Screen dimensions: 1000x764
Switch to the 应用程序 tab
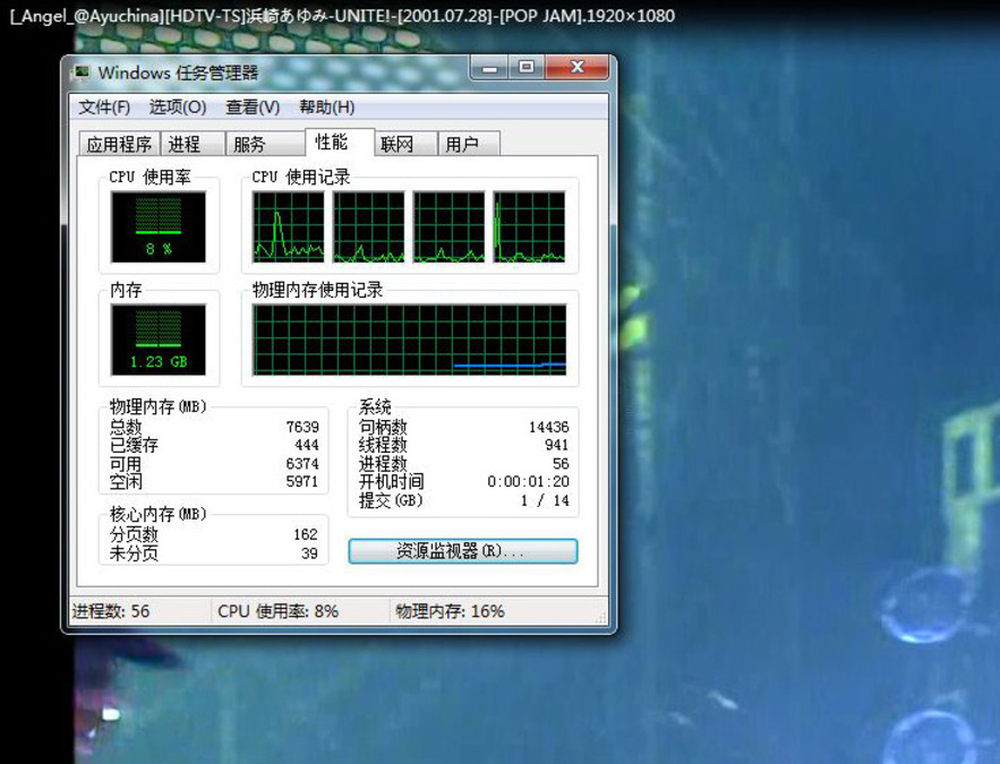point(119,144)
